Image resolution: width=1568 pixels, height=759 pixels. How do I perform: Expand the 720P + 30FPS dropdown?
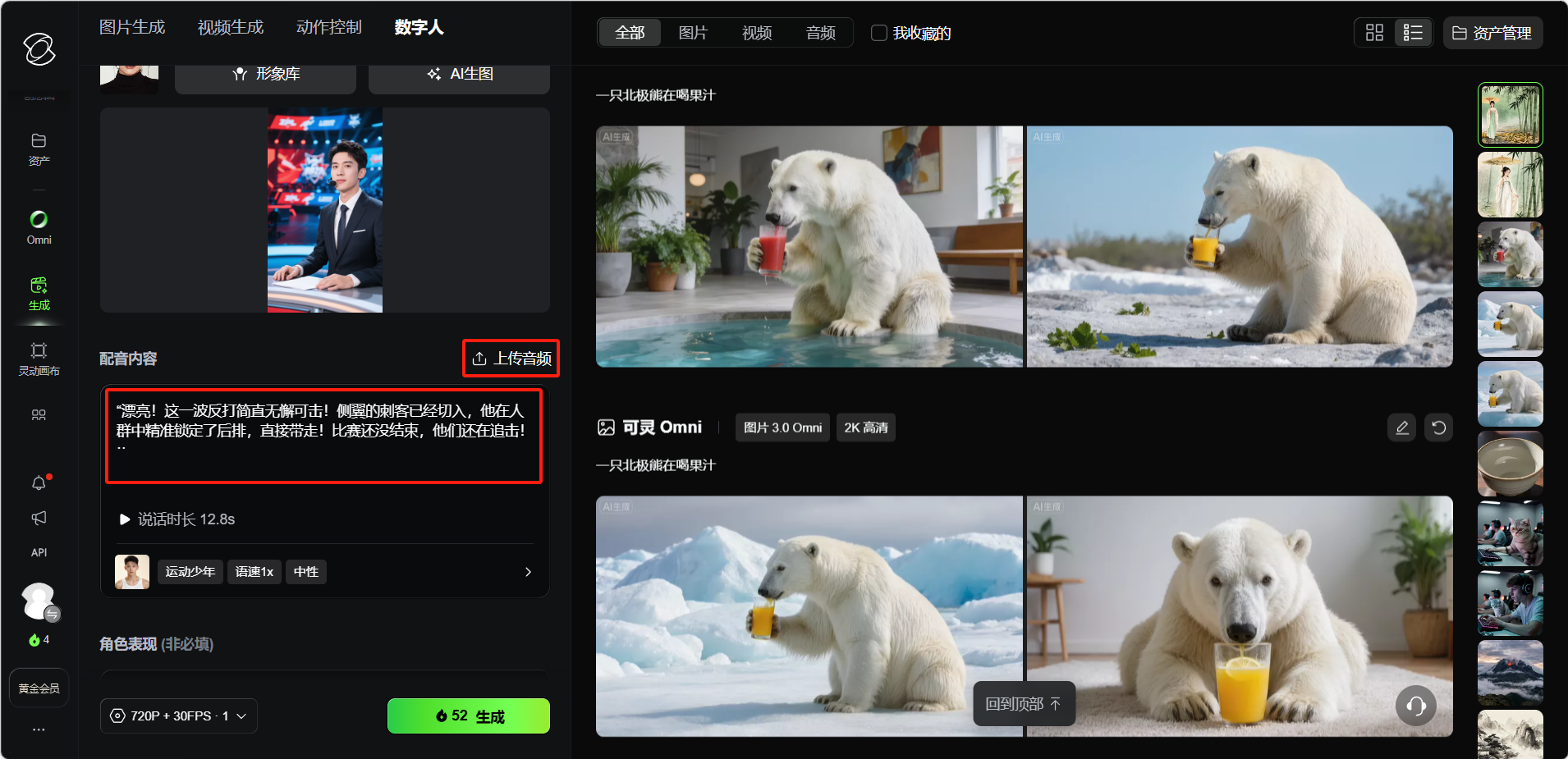(x=179, y=716)
